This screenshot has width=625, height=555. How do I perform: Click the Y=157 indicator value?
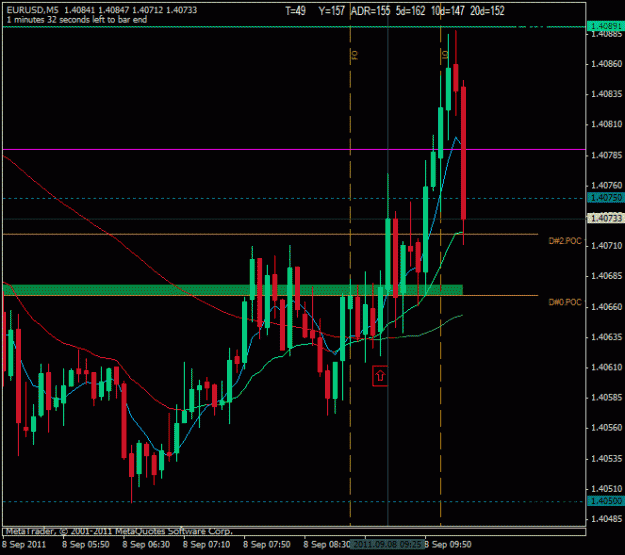331,11
